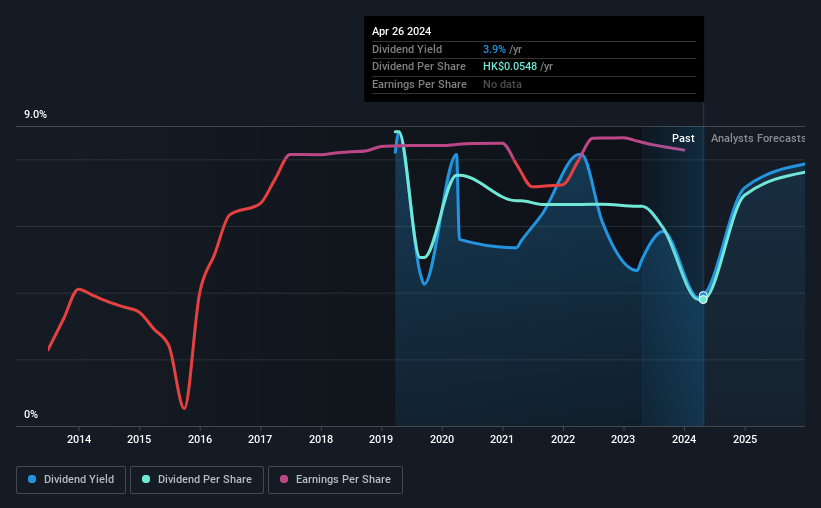Select the 2025 x-axis label

745,439
